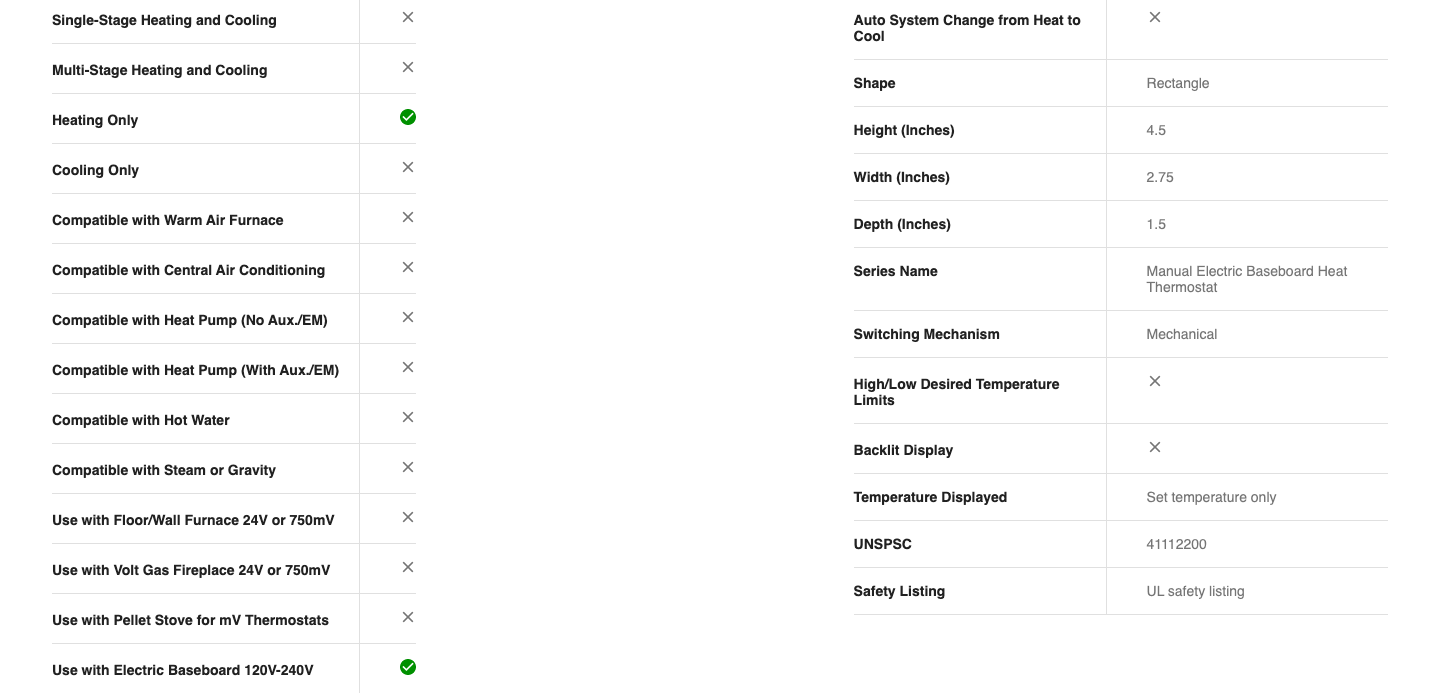This screenshot has height=693, width=1440.
Task: Click the X for Multi-Stage Heating and Cooling
Action: click(x=408, y=67)
